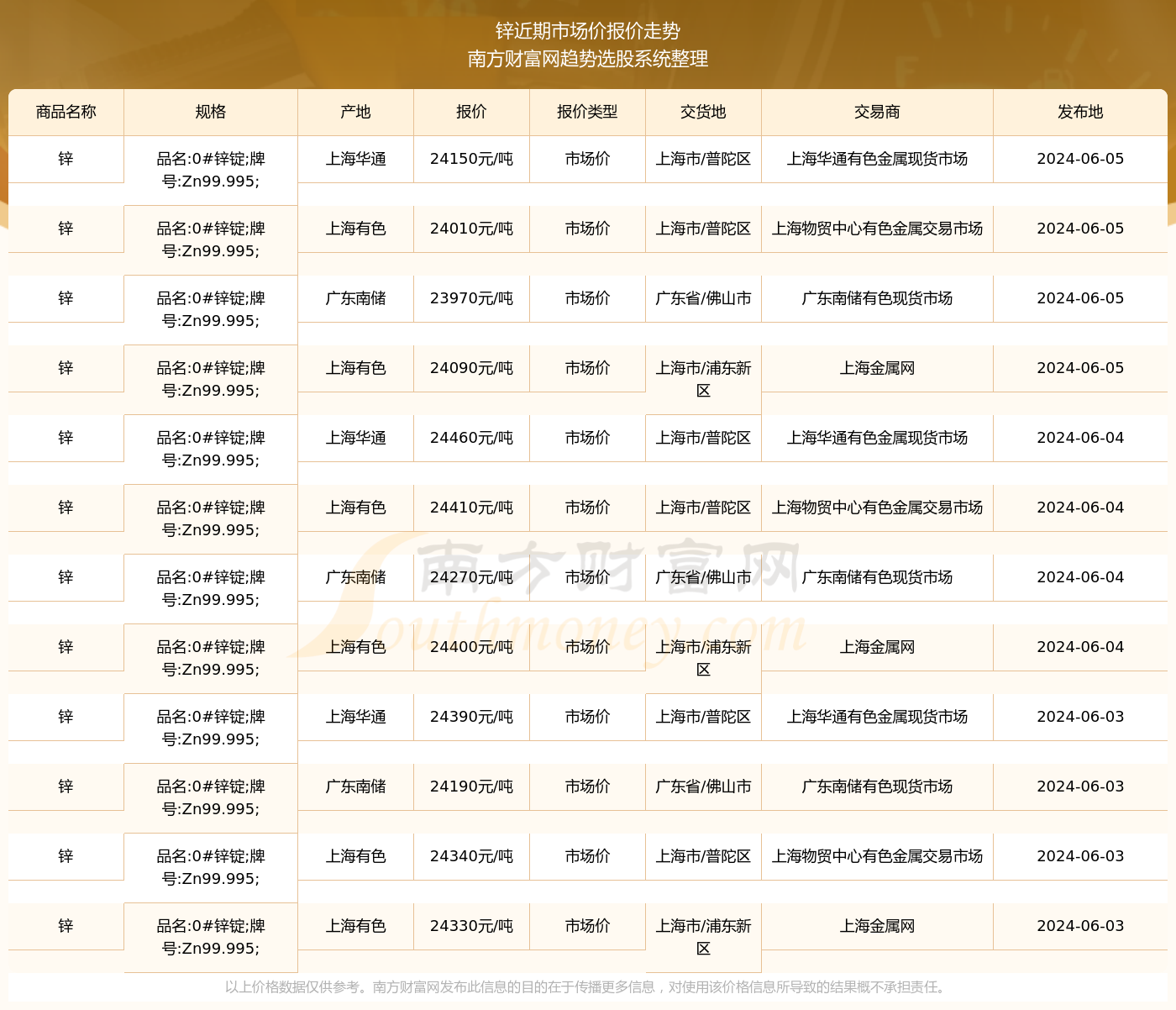Click 市场价 in the 24010元 row

tap(587, 229)
